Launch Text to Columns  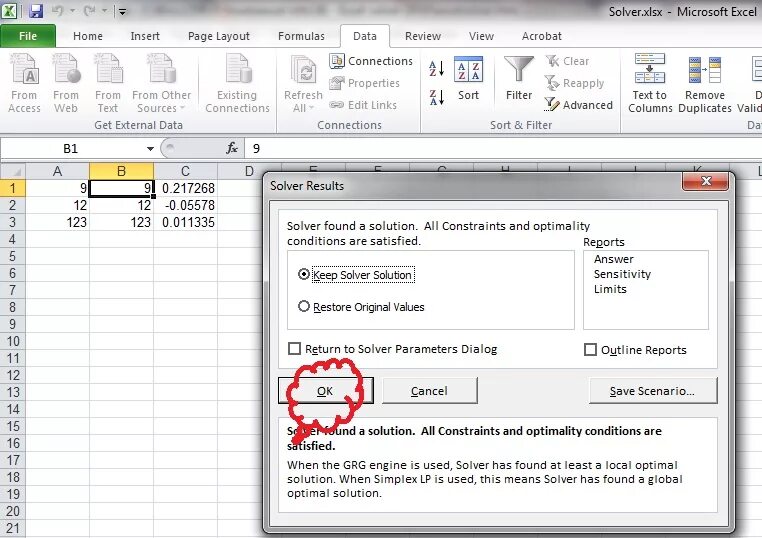[x=650, y=84]
